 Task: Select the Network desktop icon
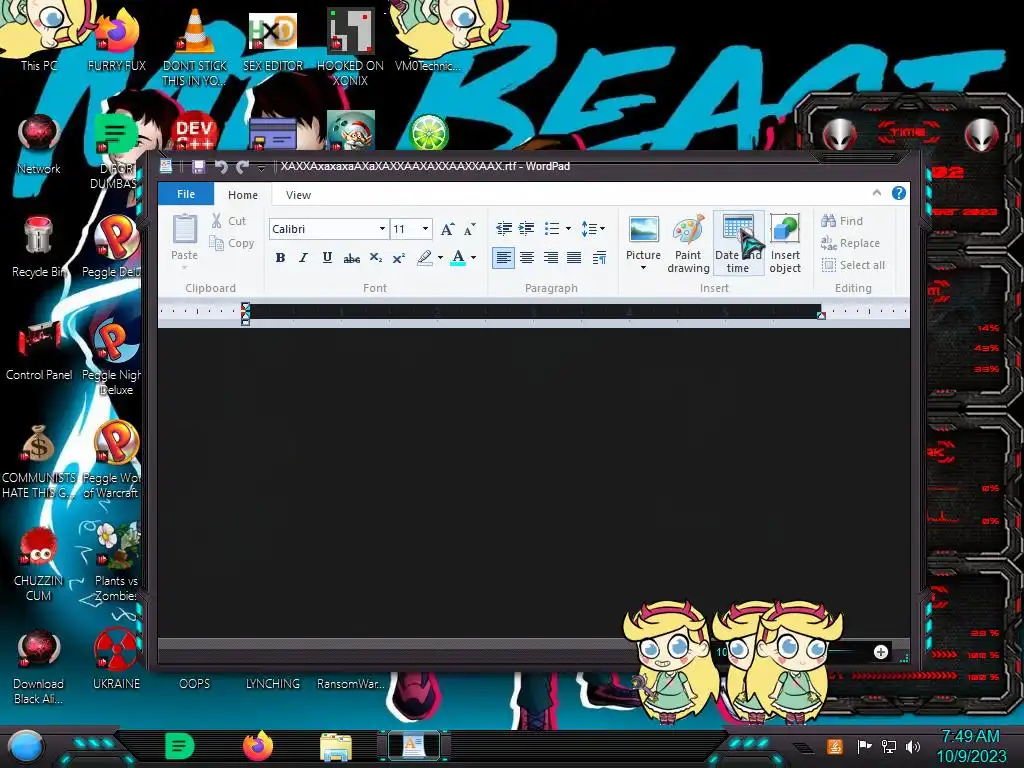pyautogui.click(x=39, y=145)
